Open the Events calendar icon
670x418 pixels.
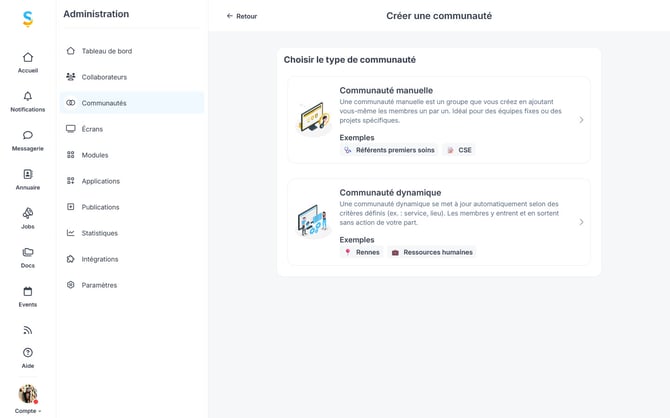point(28,291)
